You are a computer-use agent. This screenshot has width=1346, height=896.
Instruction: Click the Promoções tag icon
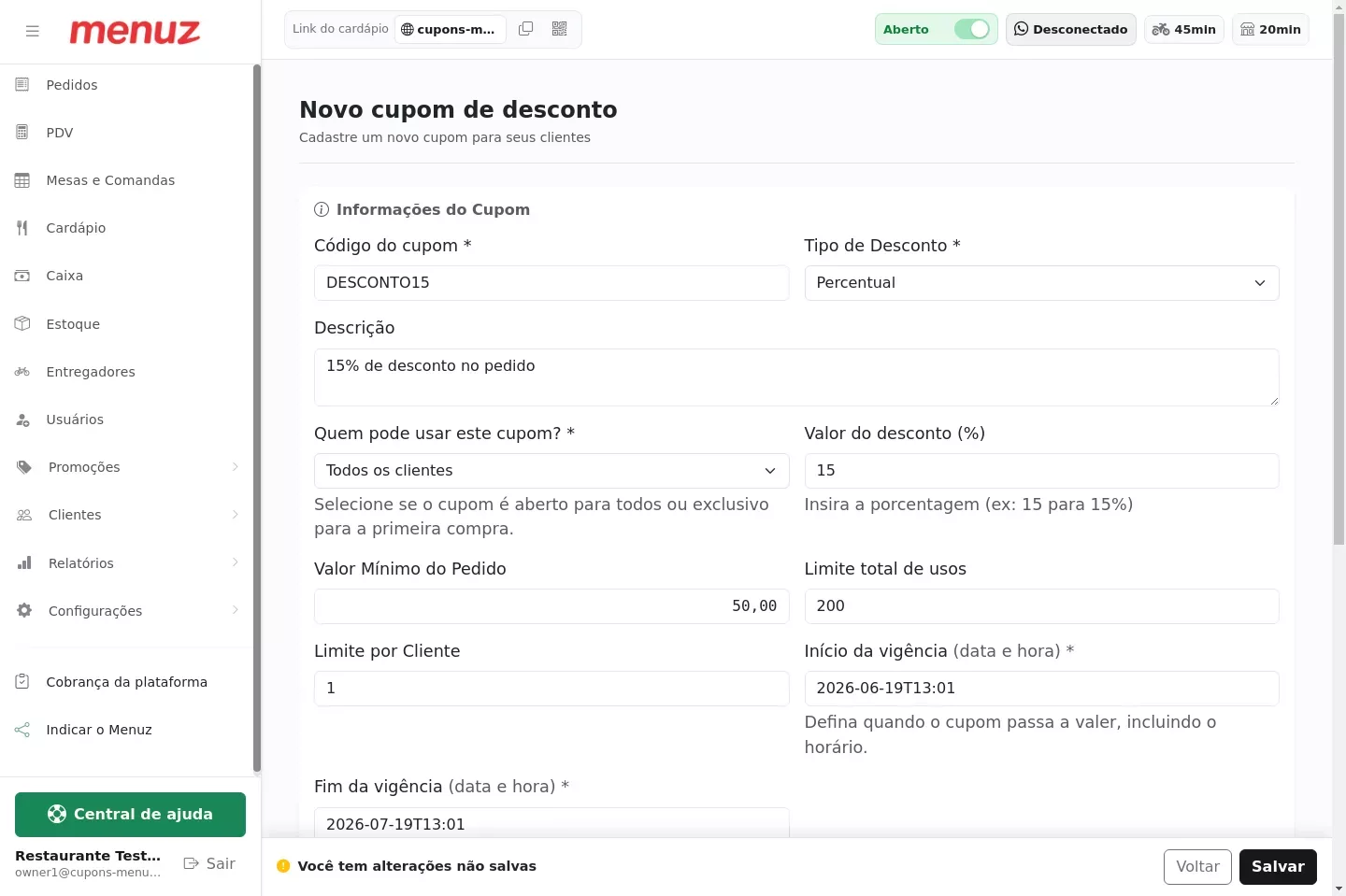coord(24,467)
